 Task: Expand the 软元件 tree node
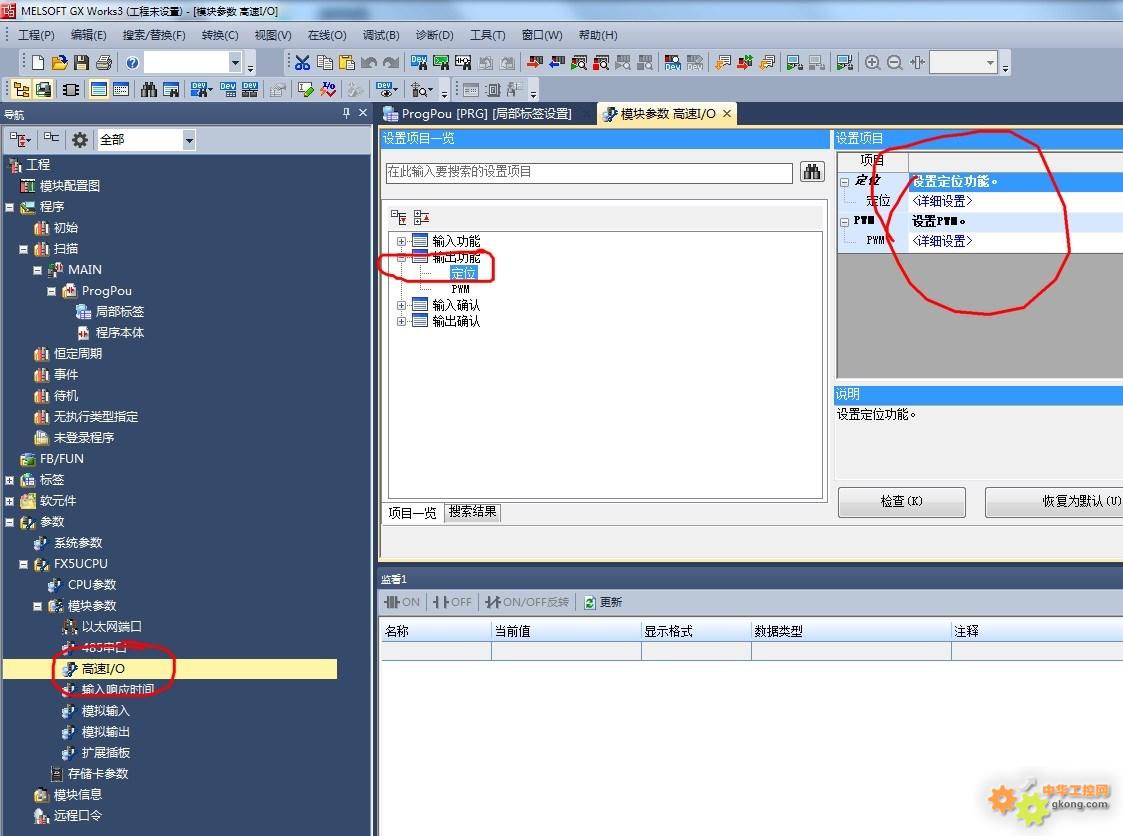[x=9, y=501]
